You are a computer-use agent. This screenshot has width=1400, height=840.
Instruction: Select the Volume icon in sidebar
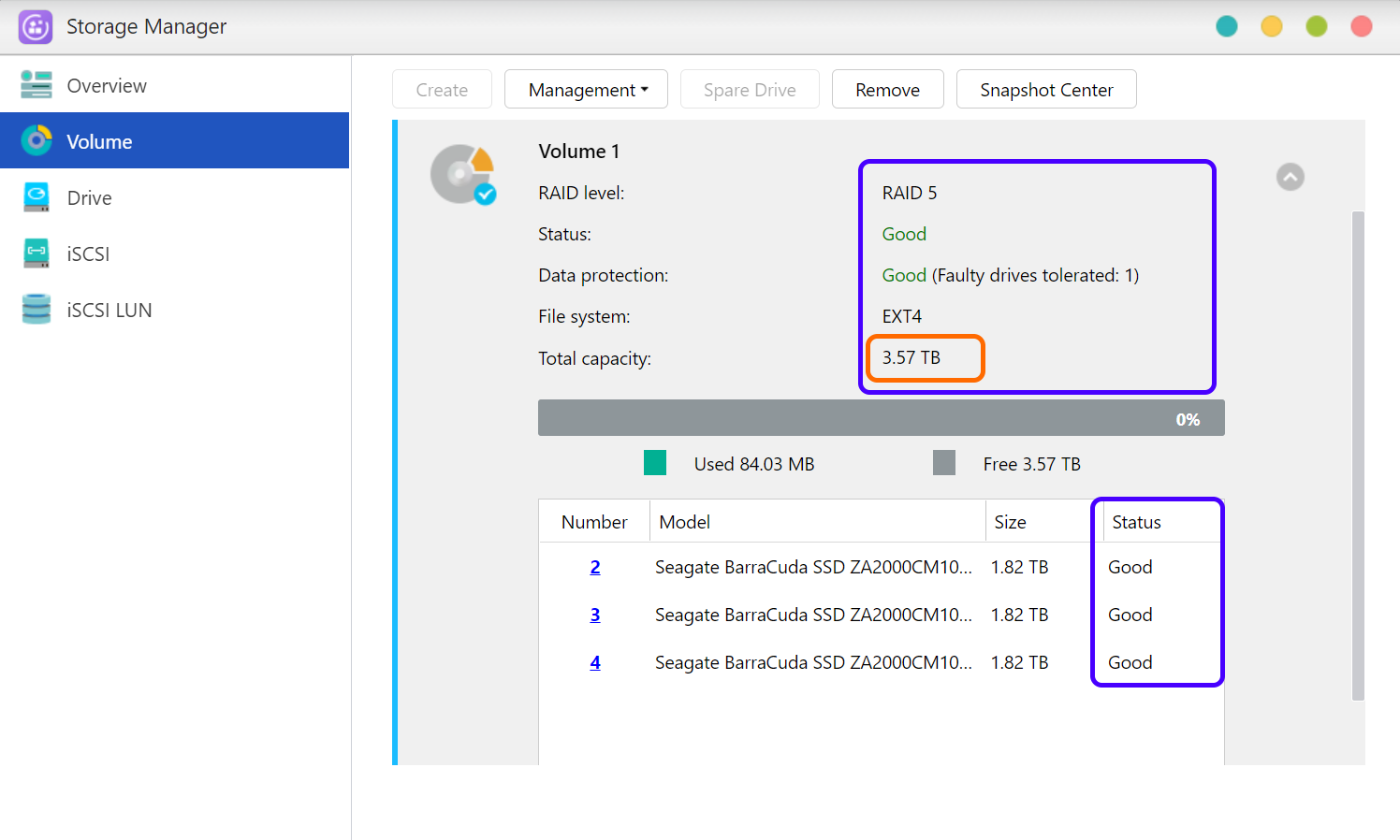[x=36, y=141]
